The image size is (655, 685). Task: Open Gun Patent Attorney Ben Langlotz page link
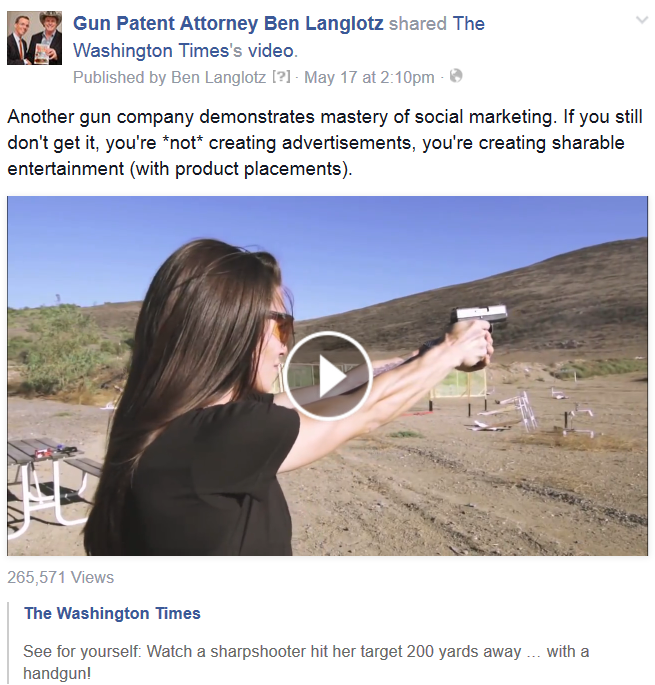tap(228, 24)
